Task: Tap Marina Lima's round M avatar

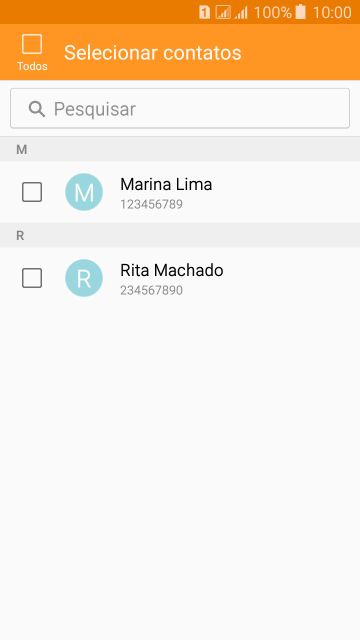Action: pos(84,192)
